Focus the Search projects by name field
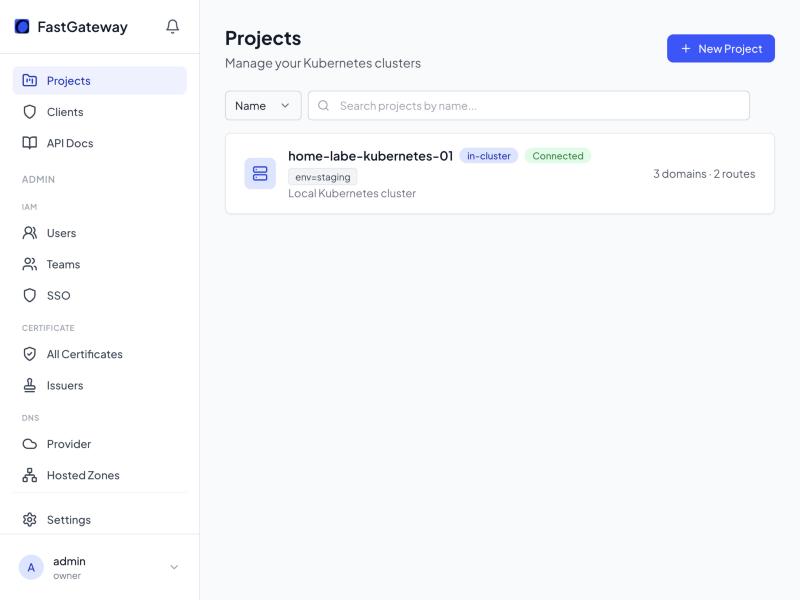Screen dimensions: 800x600 pyautogui.click(x=529, y=106)
